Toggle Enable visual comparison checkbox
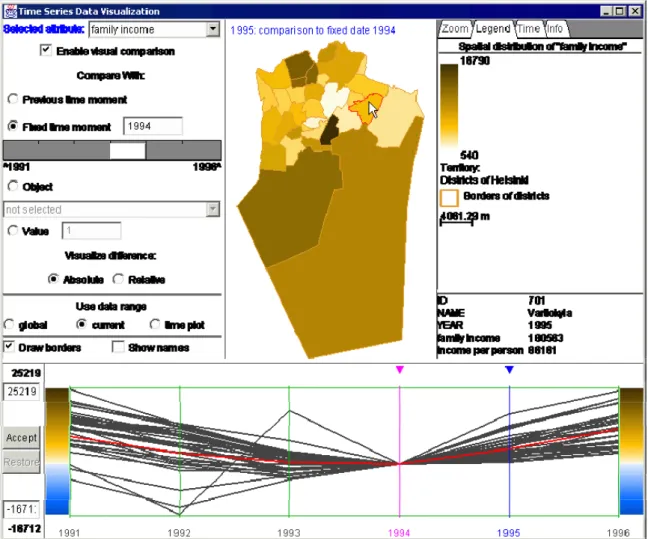 [45, 50]
